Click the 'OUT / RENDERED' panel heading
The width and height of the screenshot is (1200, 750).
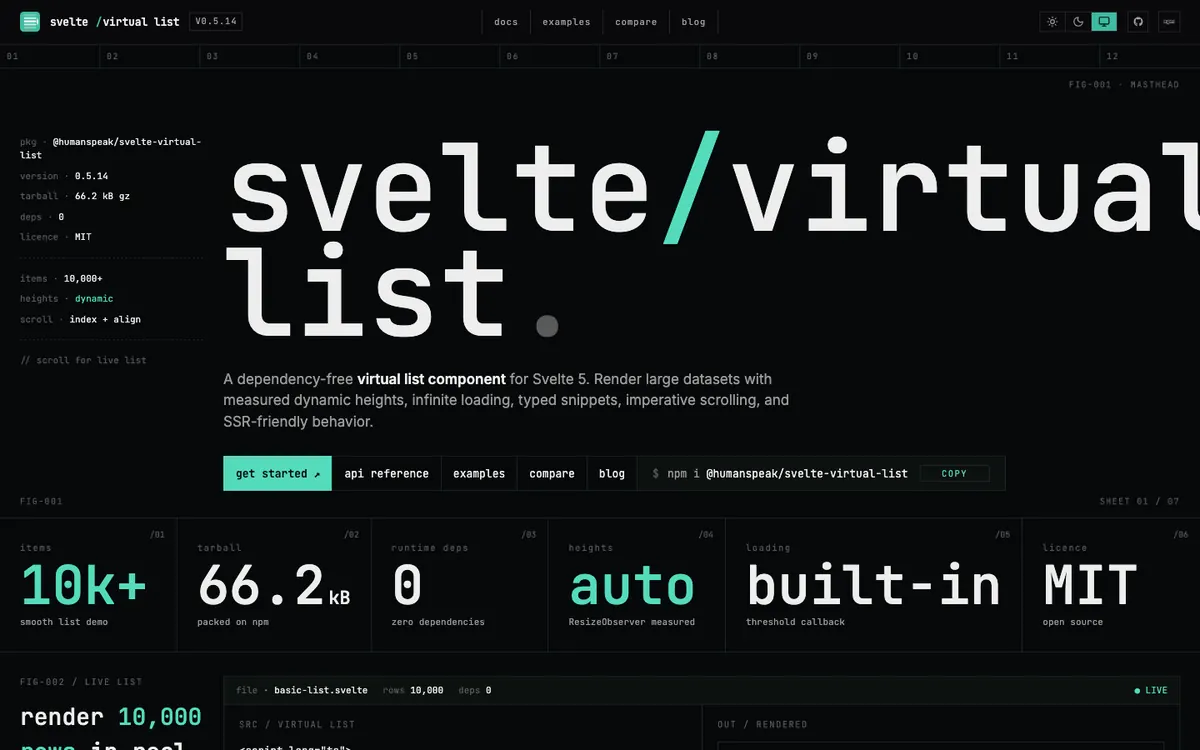point(762,724)
